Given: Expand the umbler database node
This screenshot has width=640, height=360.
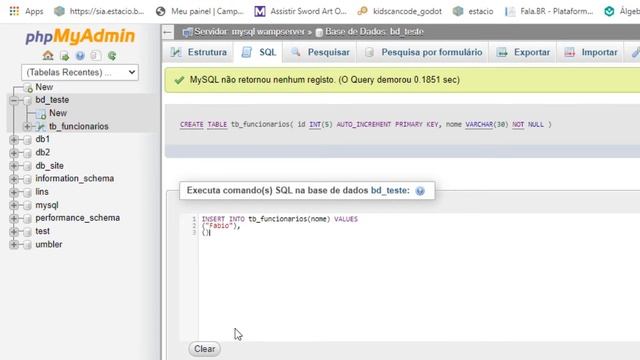Looking at the screenshot, I should coord(14,244).
